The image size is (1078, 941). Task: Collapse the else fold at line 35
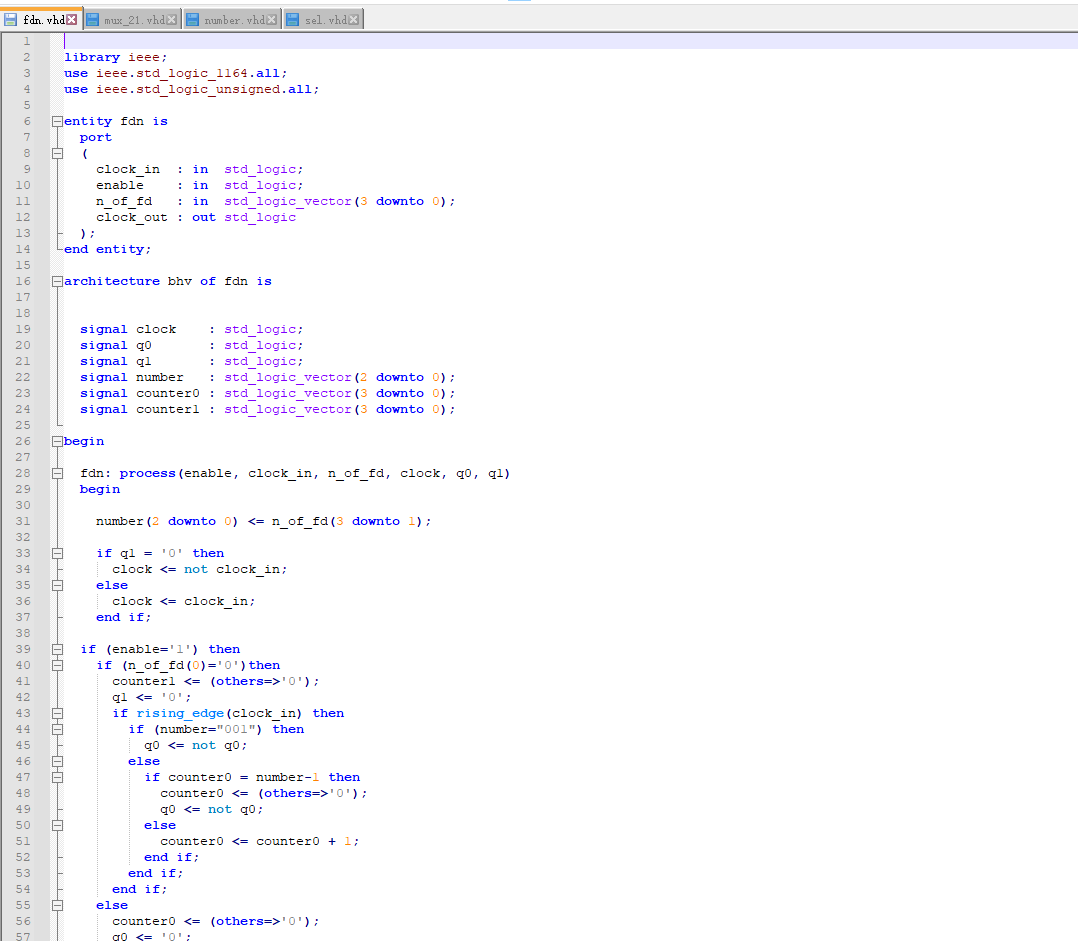click(x=58, y=586)
